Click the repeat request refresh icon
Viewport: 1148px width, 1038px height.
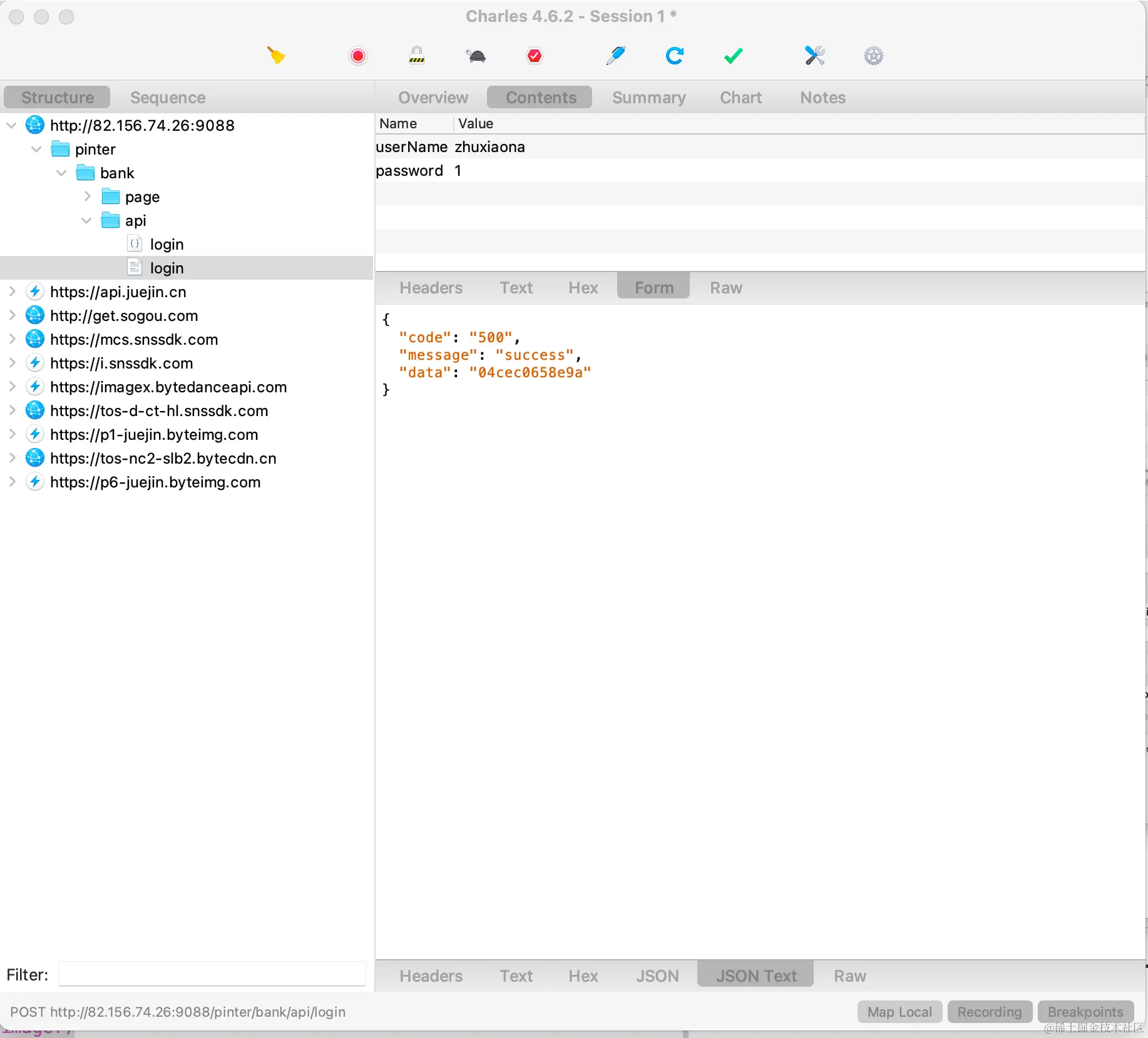click(x=675, y=56)
